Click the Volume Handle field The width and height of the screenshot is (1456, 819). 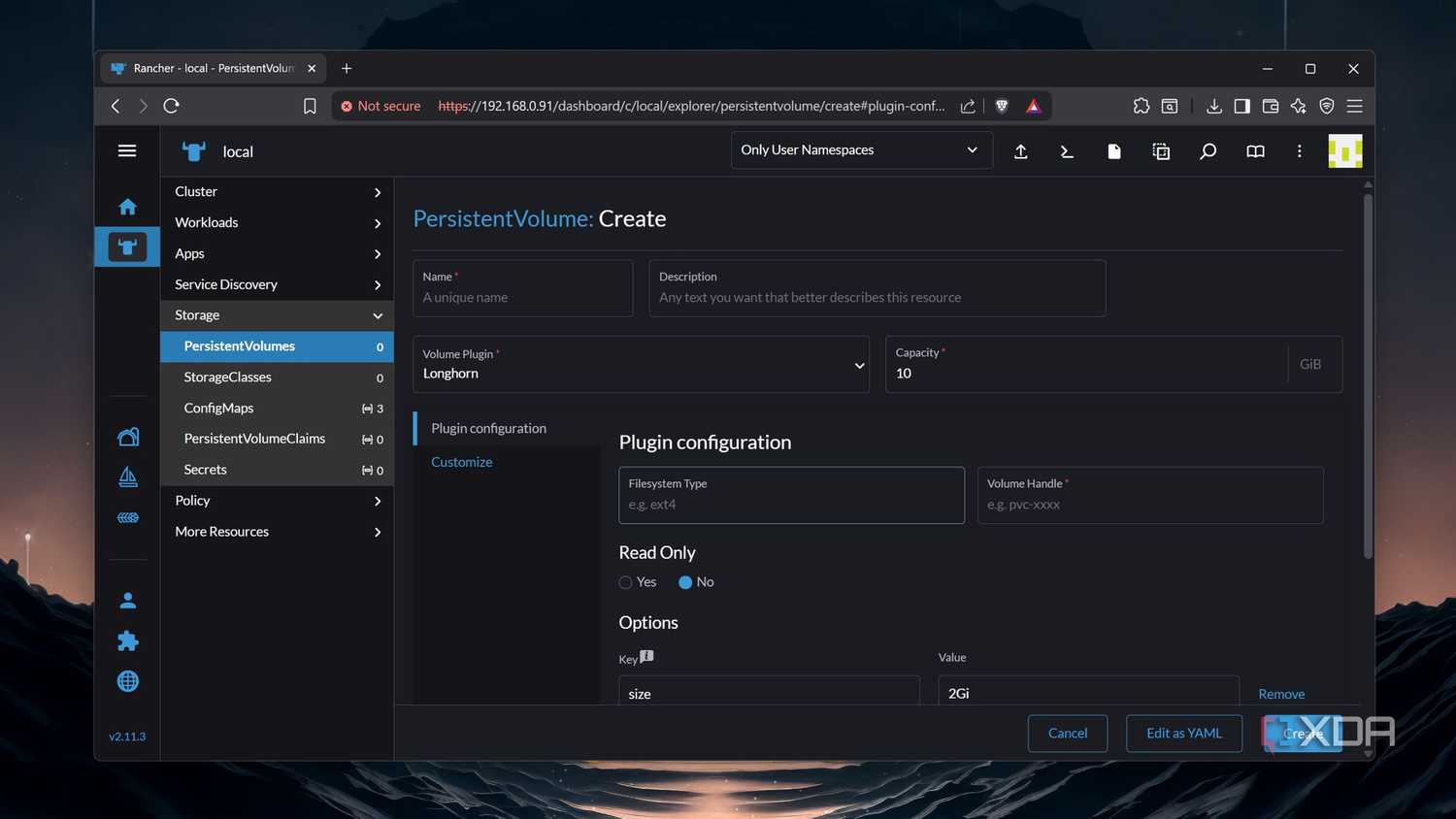[1150, 495]
